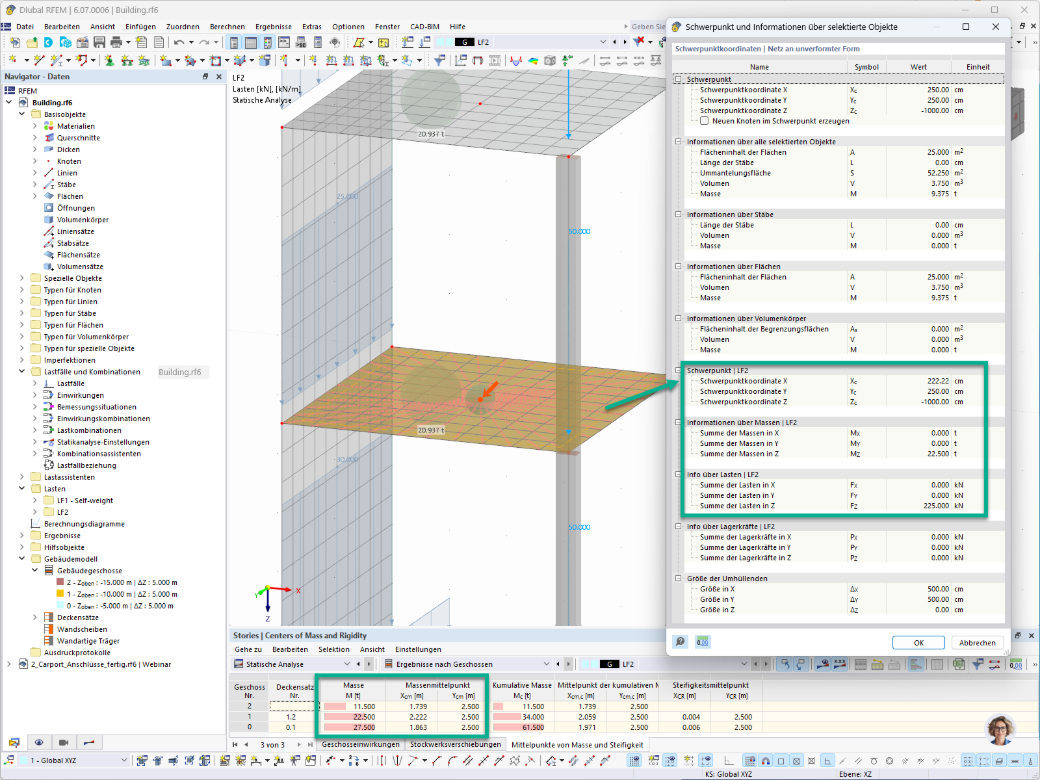Select the Lastkombinationen tree item
The height and width of the screenshot is (780, 1040).
[89, 430]
